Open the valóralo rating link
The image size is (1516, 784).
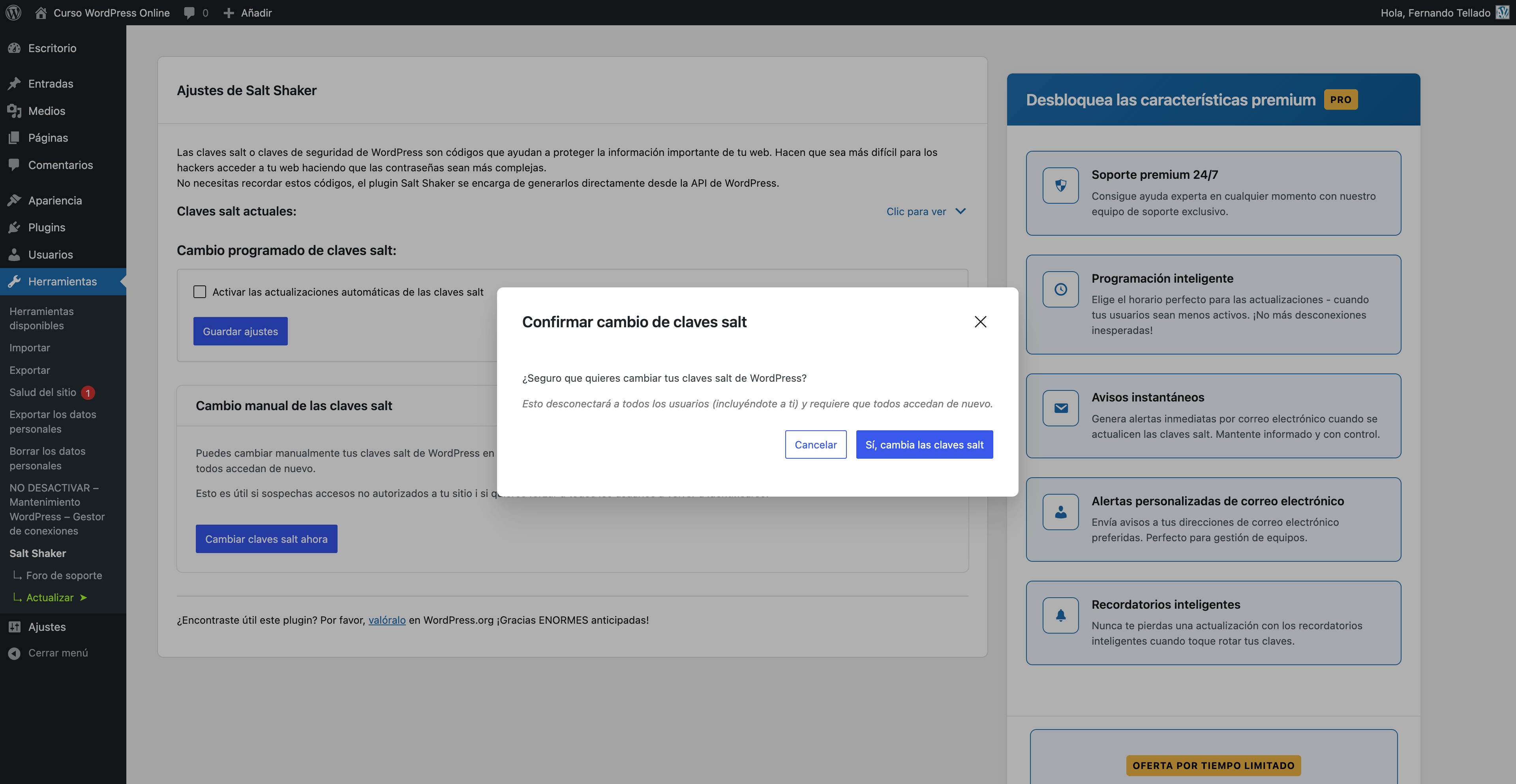387,620
